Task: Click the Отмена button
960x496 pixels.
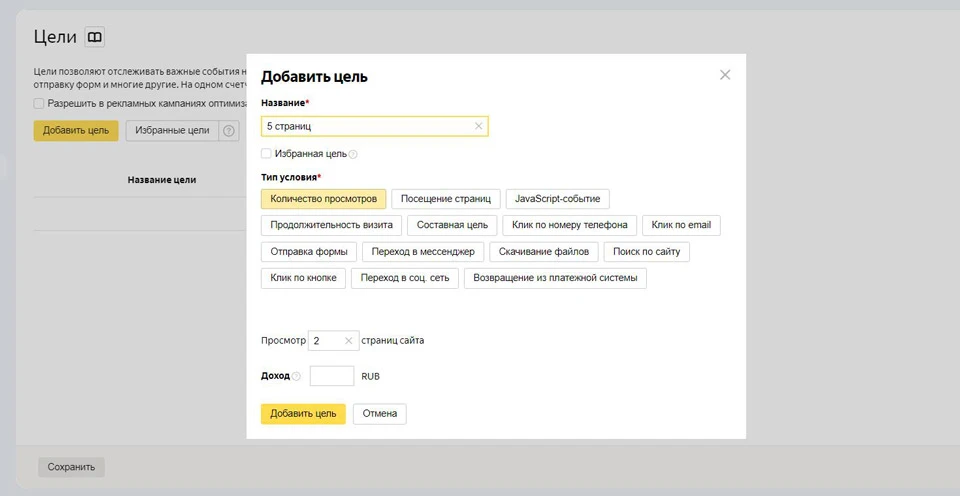Action: pyautogui.click(x=380, y=414)
